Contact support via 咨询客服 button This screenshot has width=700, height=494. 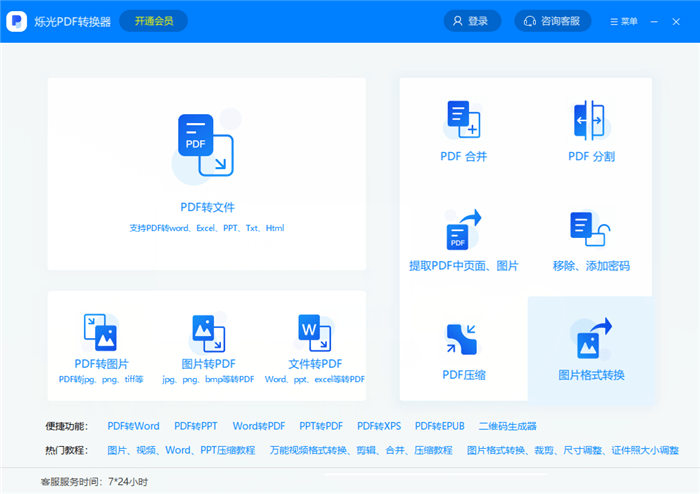(x=553, y=21)
